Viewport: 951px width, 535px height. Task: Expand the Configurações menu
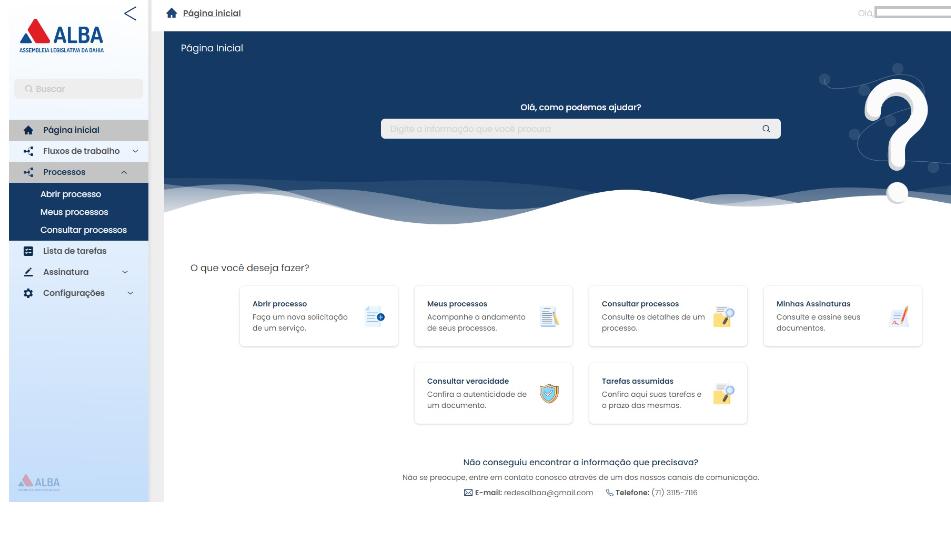click(130, 293)
